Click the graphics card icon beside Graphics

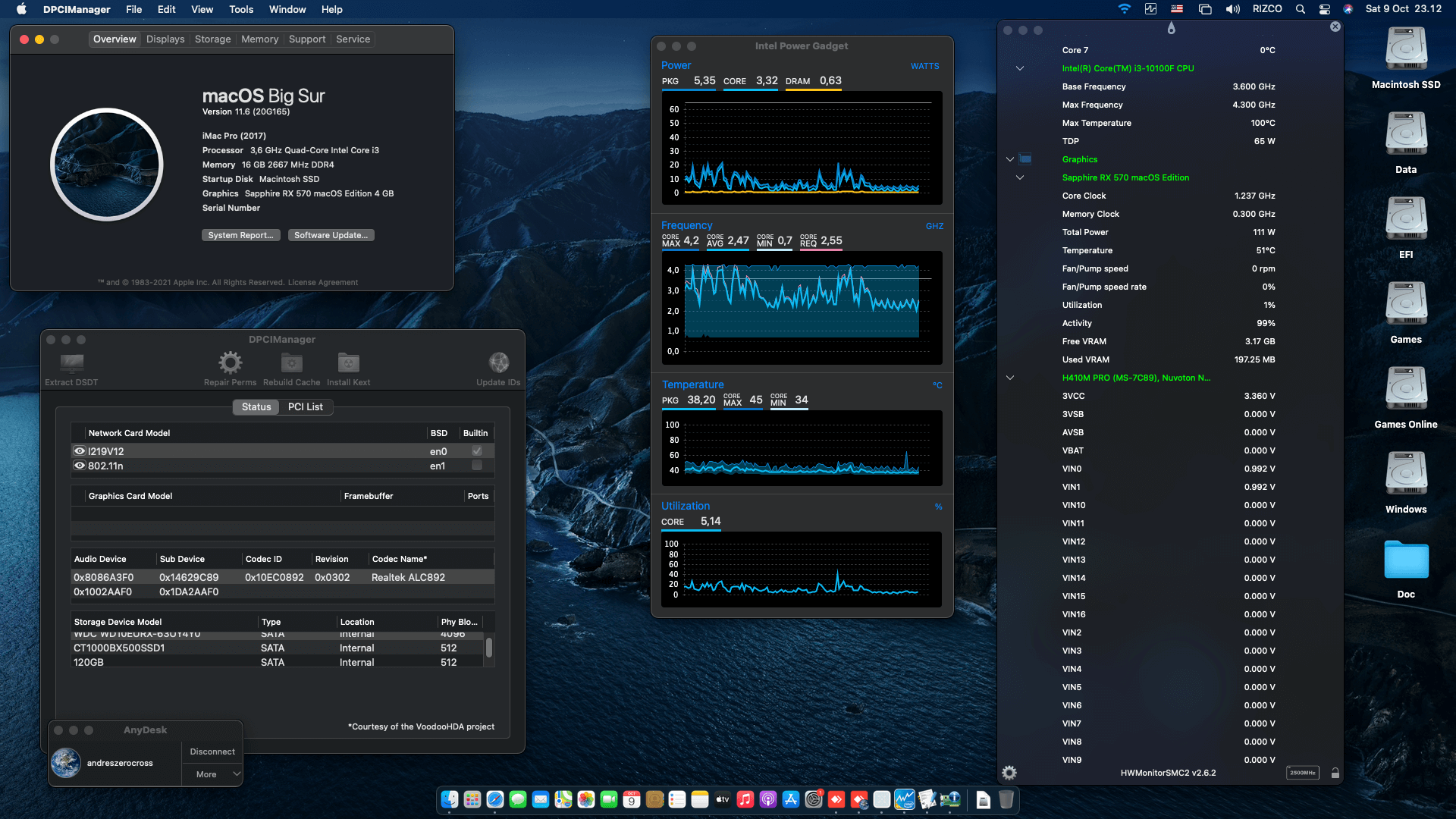1025,159
